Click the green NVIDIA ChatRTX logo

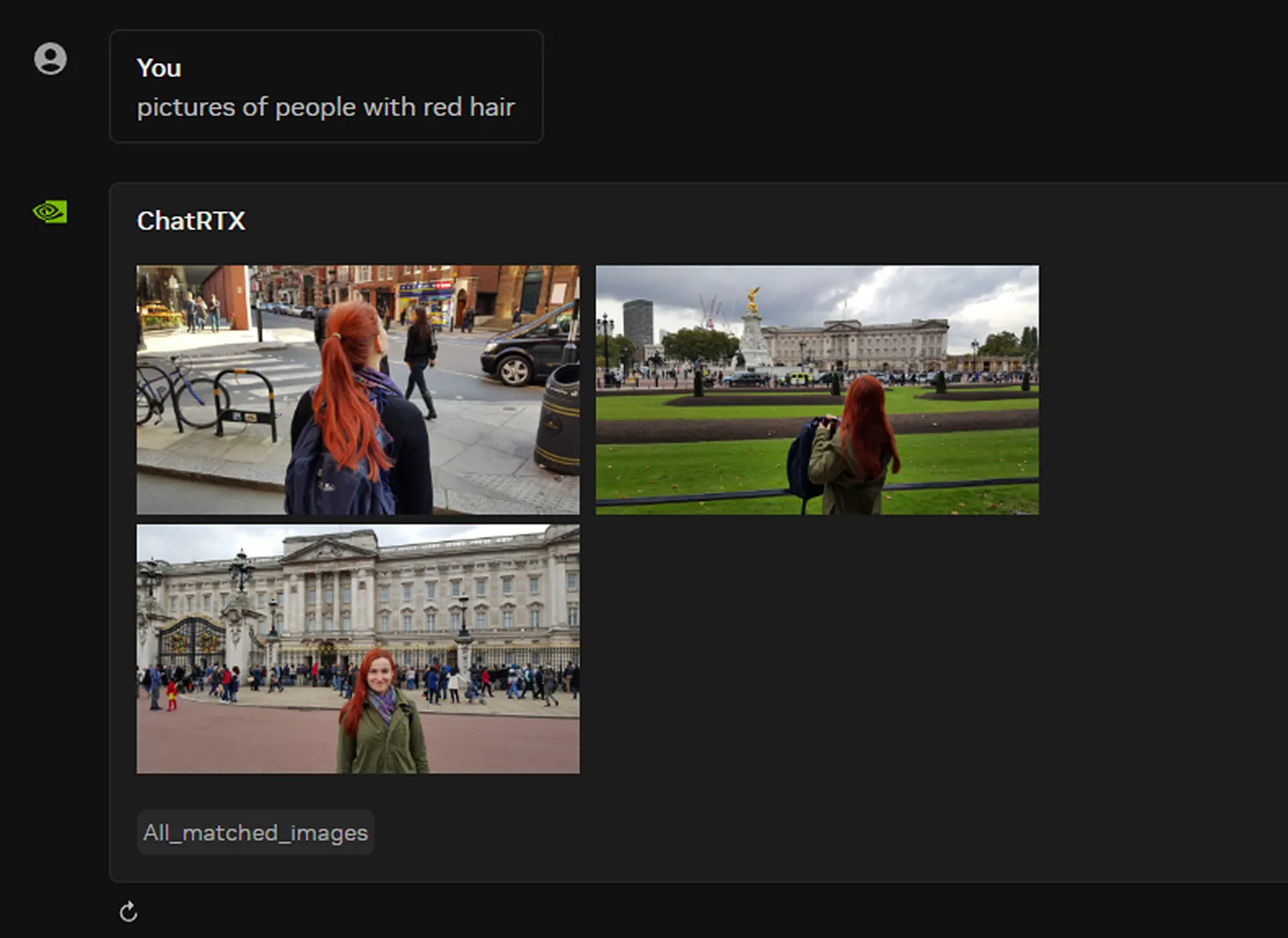pos(50,212)
